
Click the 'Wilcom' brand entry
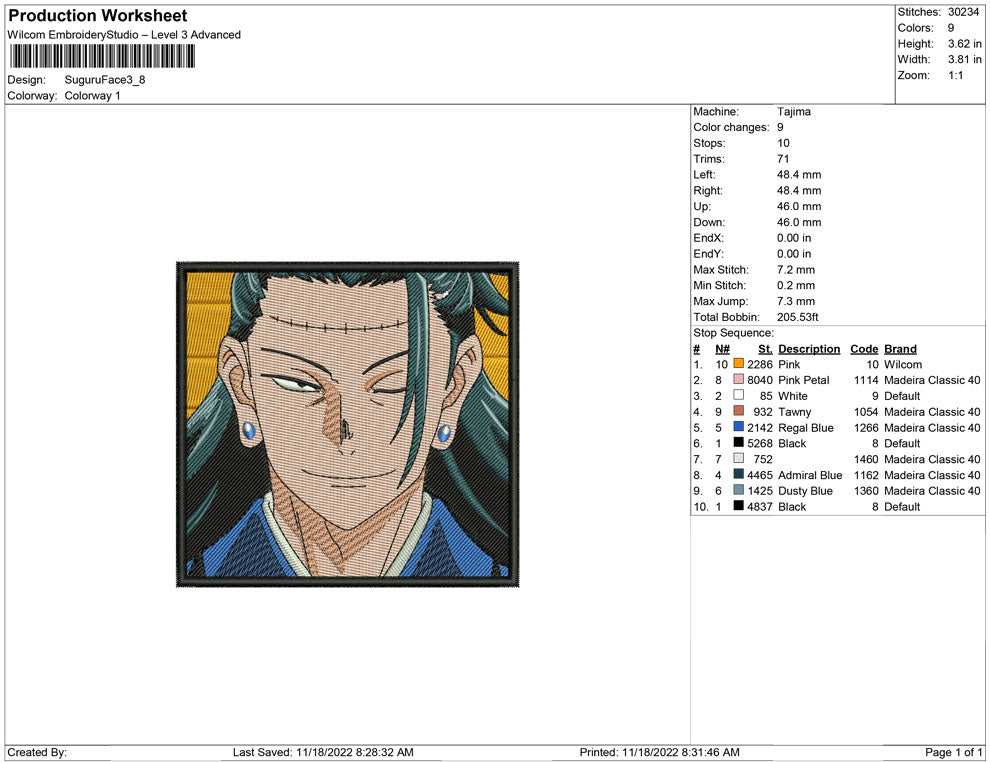(903, 364)
